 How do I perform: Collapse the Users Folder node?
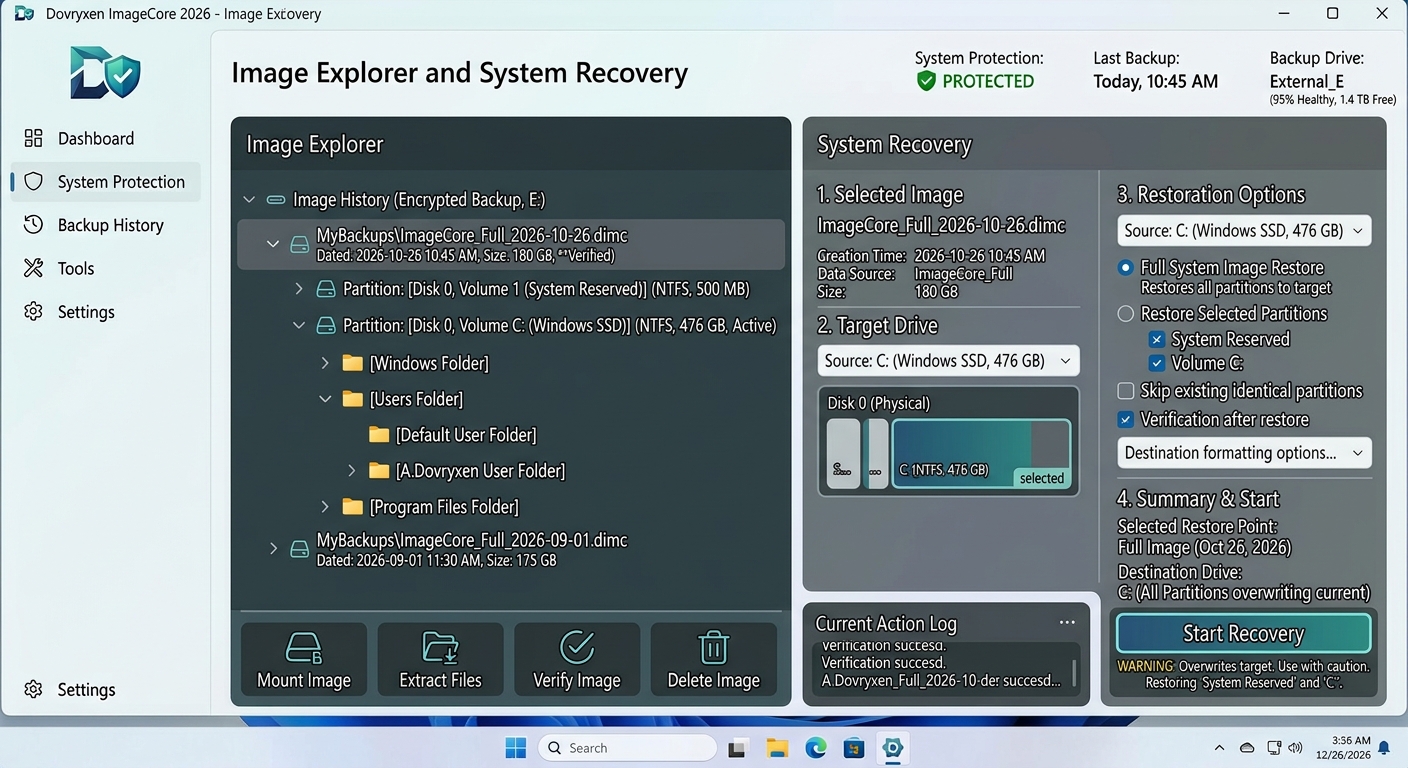325,398
